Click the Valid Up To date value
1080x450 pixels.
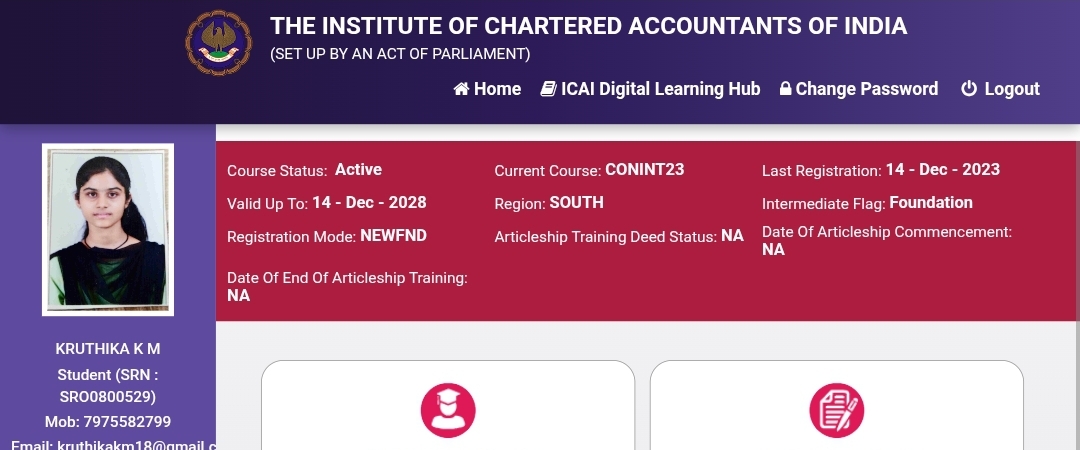pos(369,203)
